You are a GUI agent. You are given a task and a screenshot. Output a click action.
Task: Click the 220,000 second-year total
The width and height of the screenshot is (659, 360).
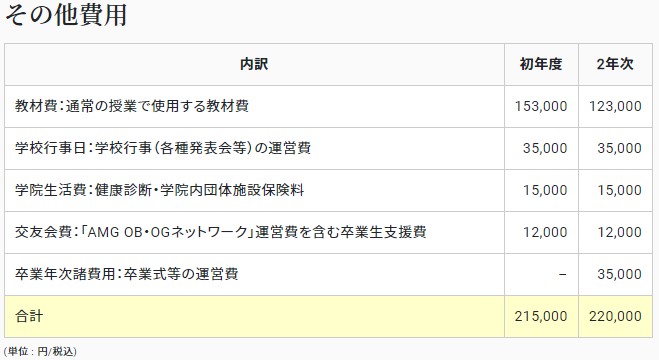coord(615,316)
